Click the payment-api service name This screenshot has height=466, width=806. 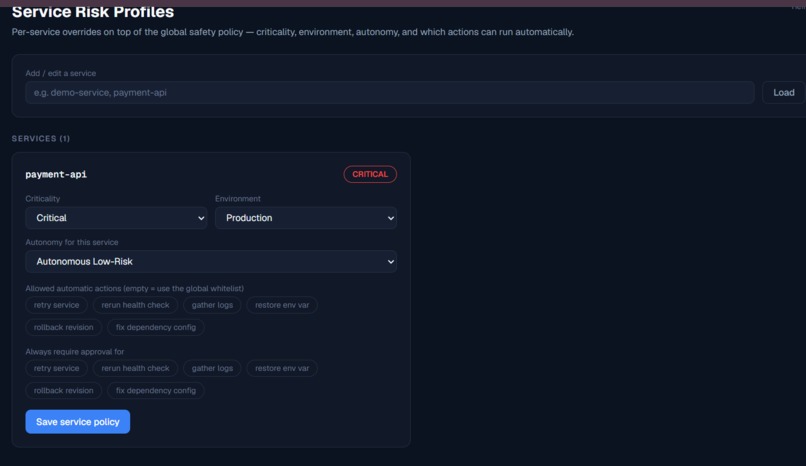coord(56,174)
